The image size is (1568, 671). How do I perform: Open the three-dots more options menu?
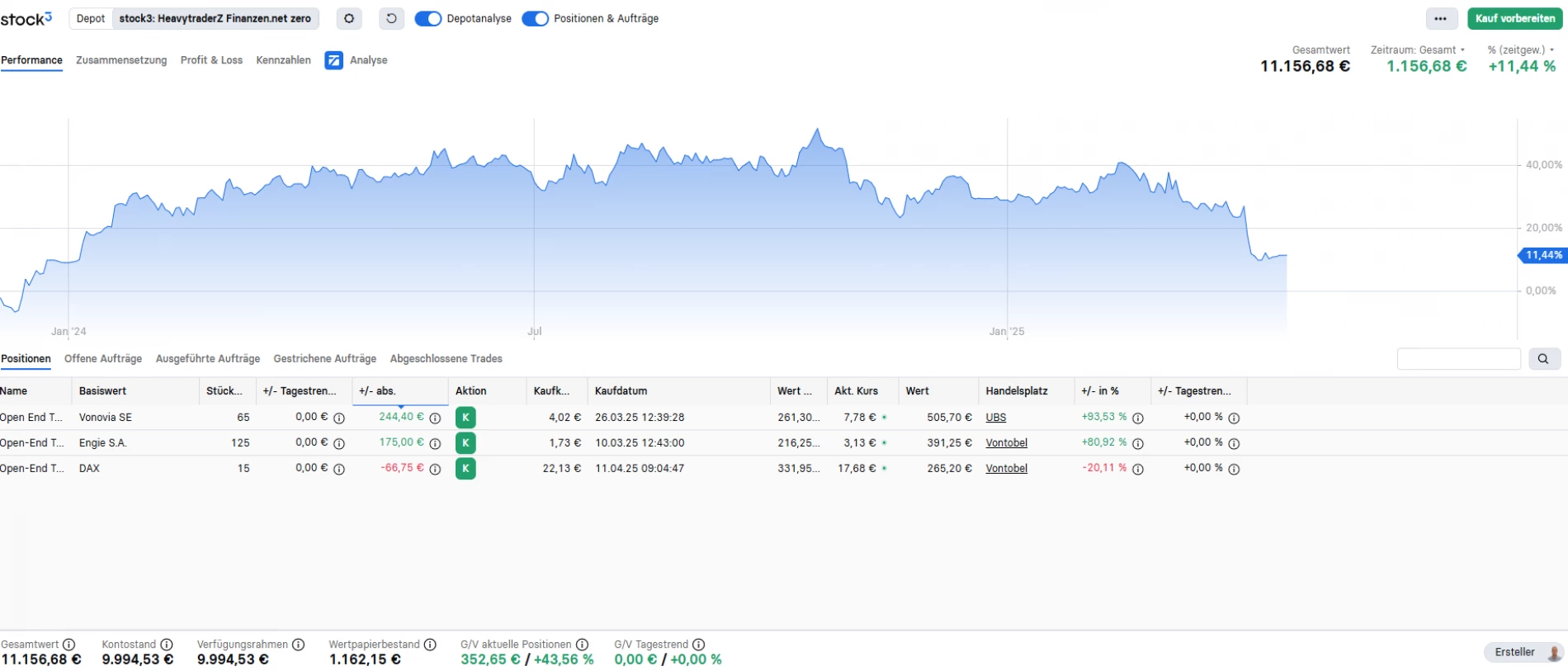(1440, 18)
